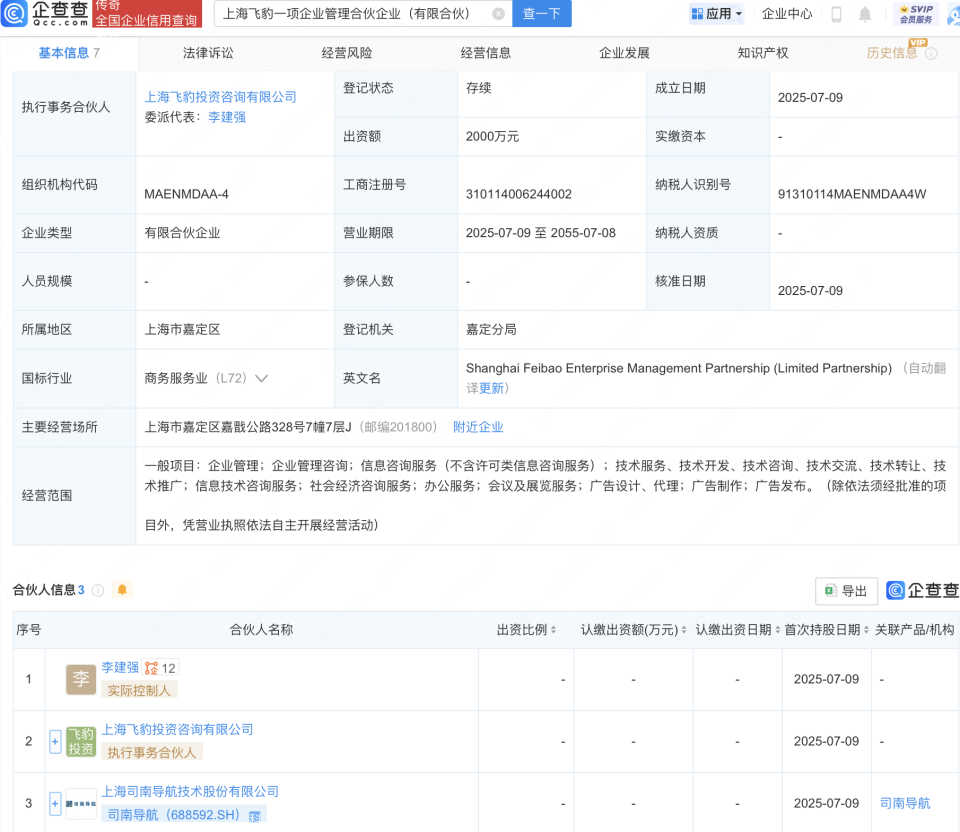Viewport: 960px width, 832px height.
Task: Open the 附近企业 link
Action: point(478,427)
